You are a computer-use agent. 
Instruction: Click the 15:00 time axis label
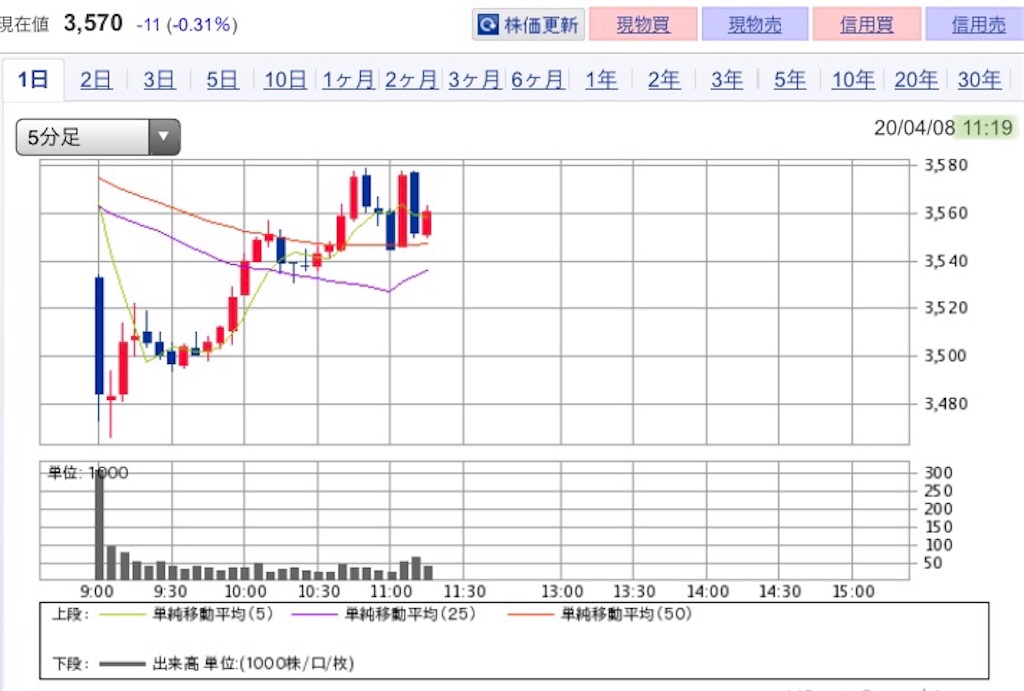pyautogui.click(x=853, y=591)
